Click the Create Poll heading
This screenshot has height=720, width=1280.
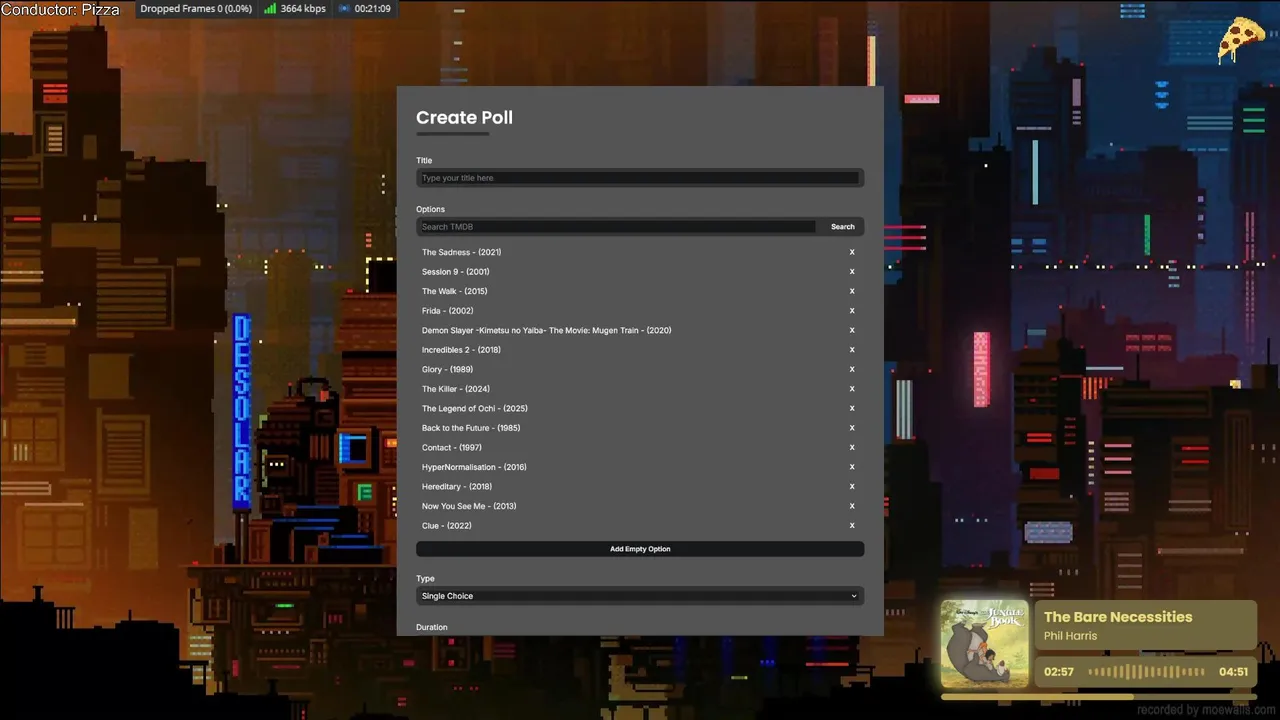pyautogui.click(x=464, y=117)
